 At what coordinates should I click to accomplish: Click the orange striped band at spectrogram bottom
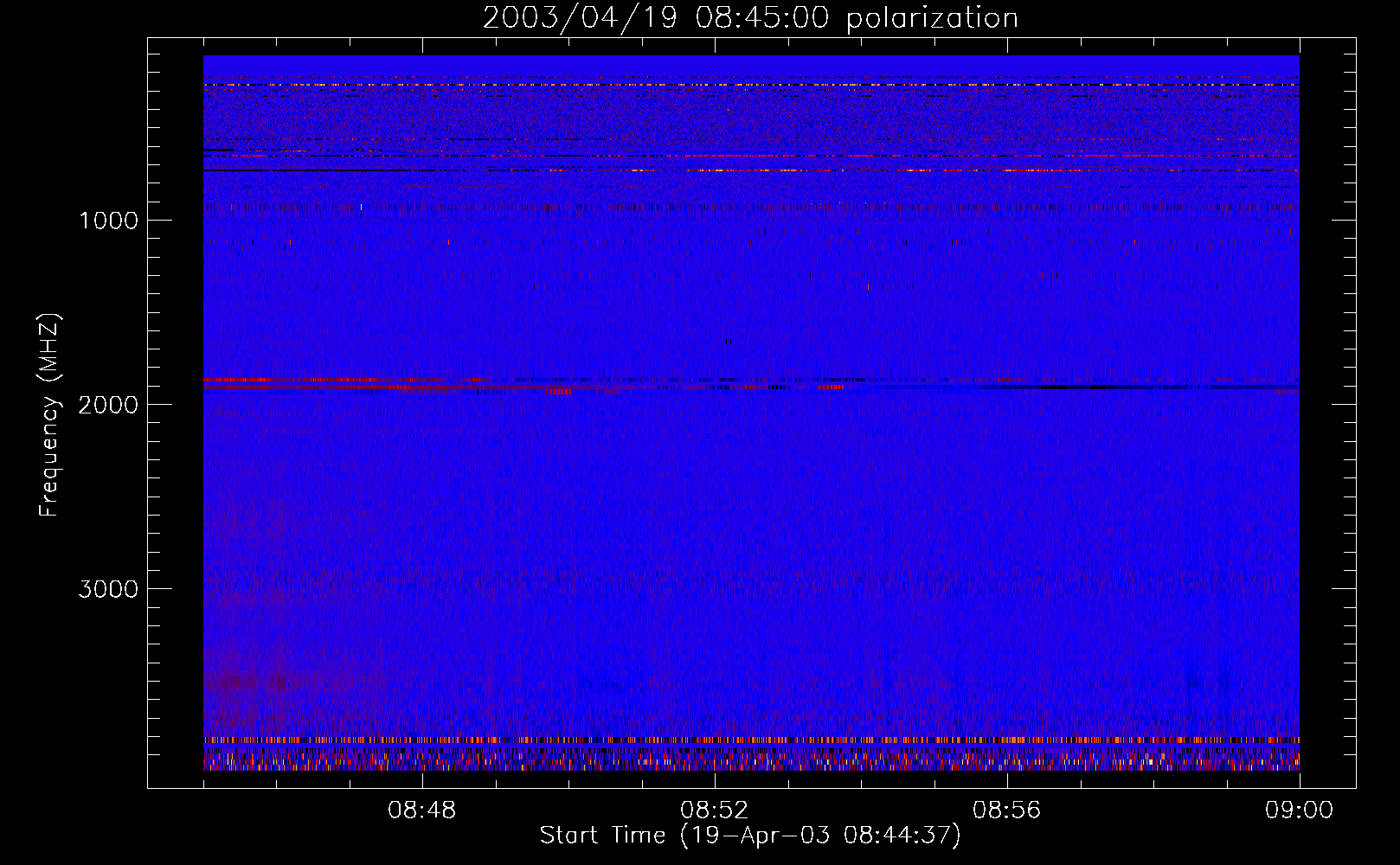751,740
